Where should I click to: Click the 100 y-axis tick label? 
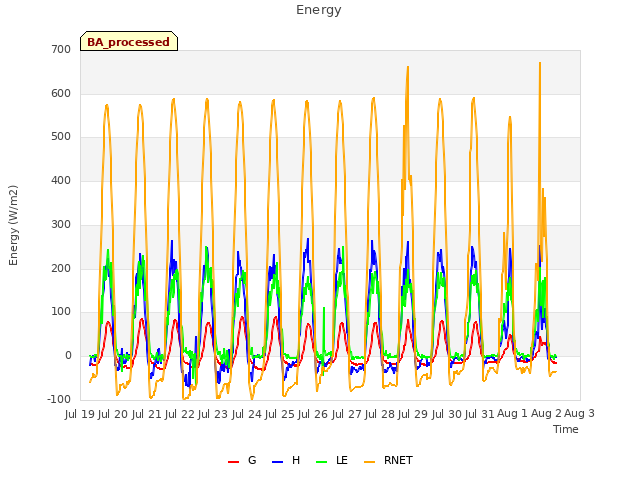pyautogui.click(x=61, y=312)
